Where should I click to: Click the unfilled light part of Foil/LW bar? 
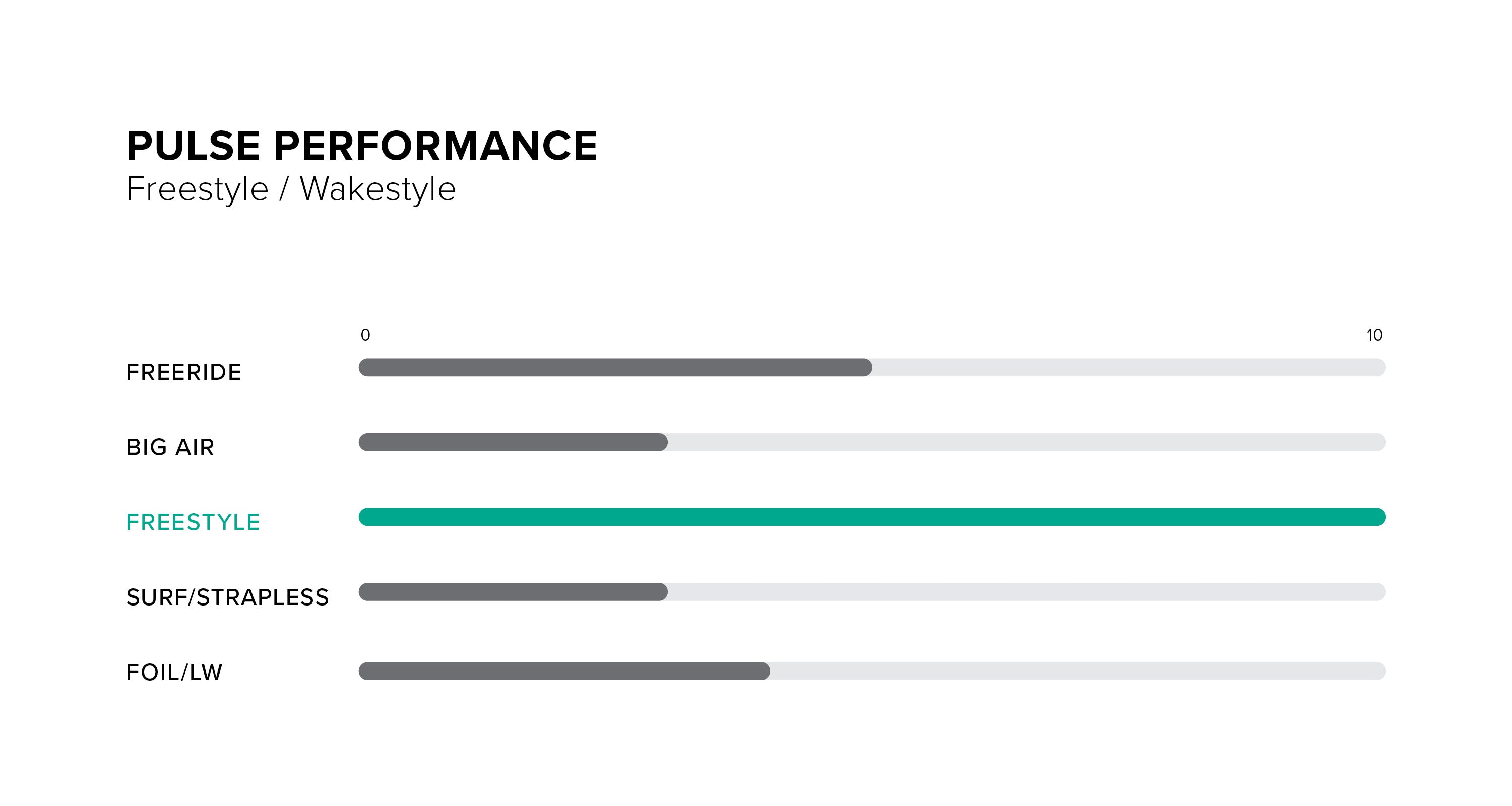pos(1077,671)
